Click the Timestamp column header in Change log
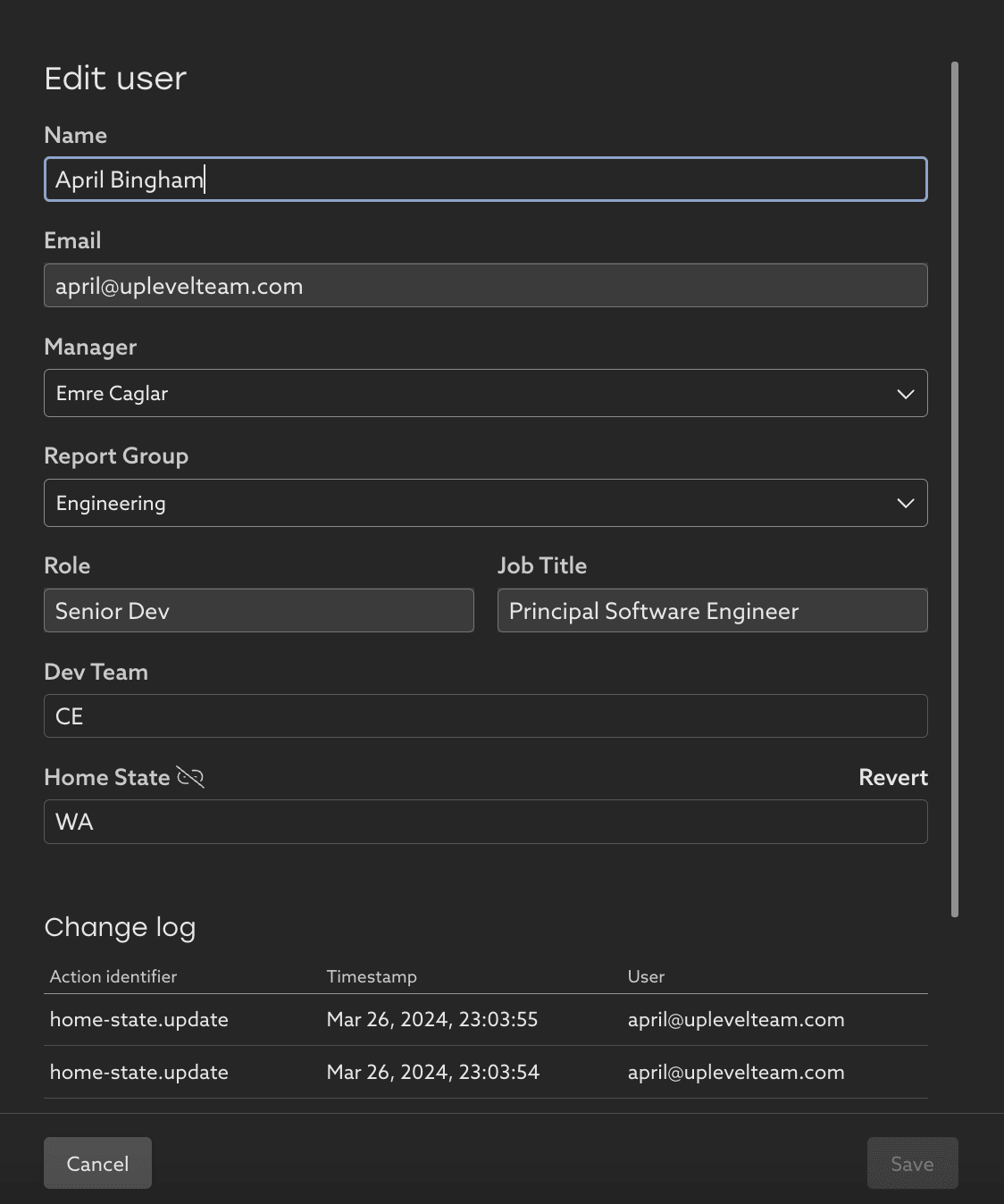The height and width of the screenshot is (1204, 1004). [372, 976]
